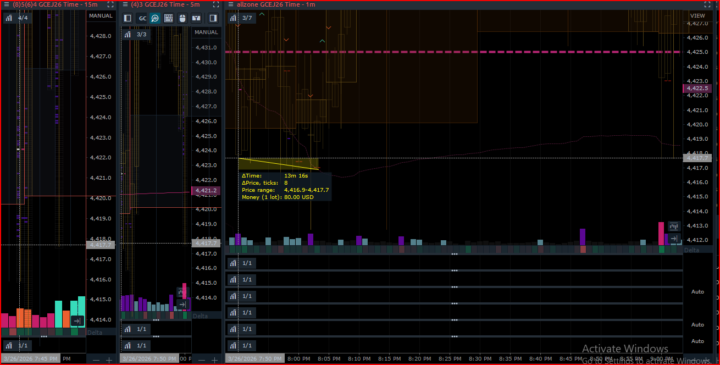
Task: Click the 4,417.7 crosshair label on 15m scale
Action: pyautogui.click(x=100, y=245)
